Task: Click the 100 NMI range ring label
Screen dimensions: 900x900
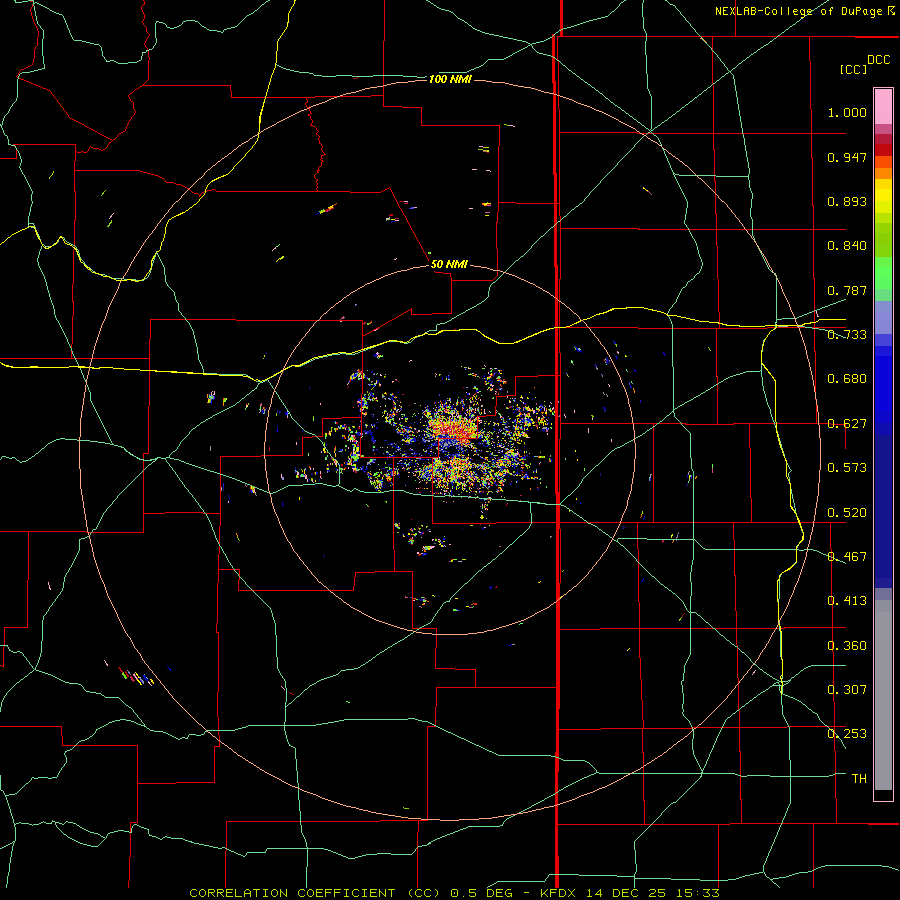Action: tap(450, 79)
